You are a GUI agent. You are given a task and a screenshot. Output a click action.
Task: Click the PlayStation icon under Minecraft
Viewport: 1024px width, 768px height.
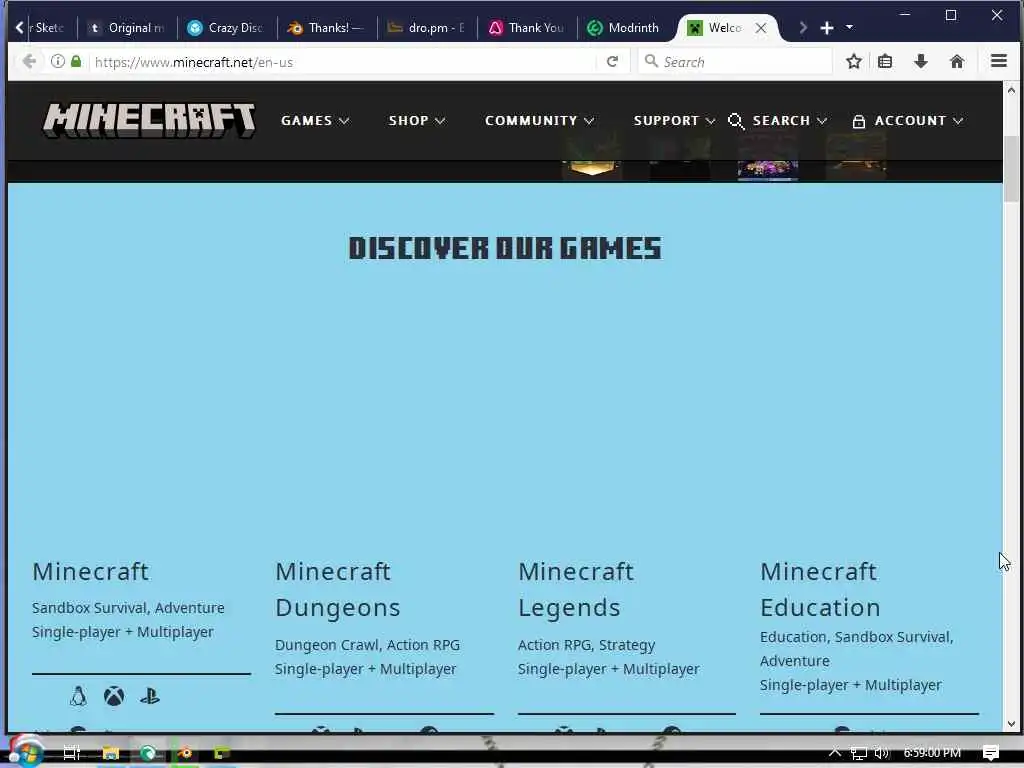pos(150,696)
